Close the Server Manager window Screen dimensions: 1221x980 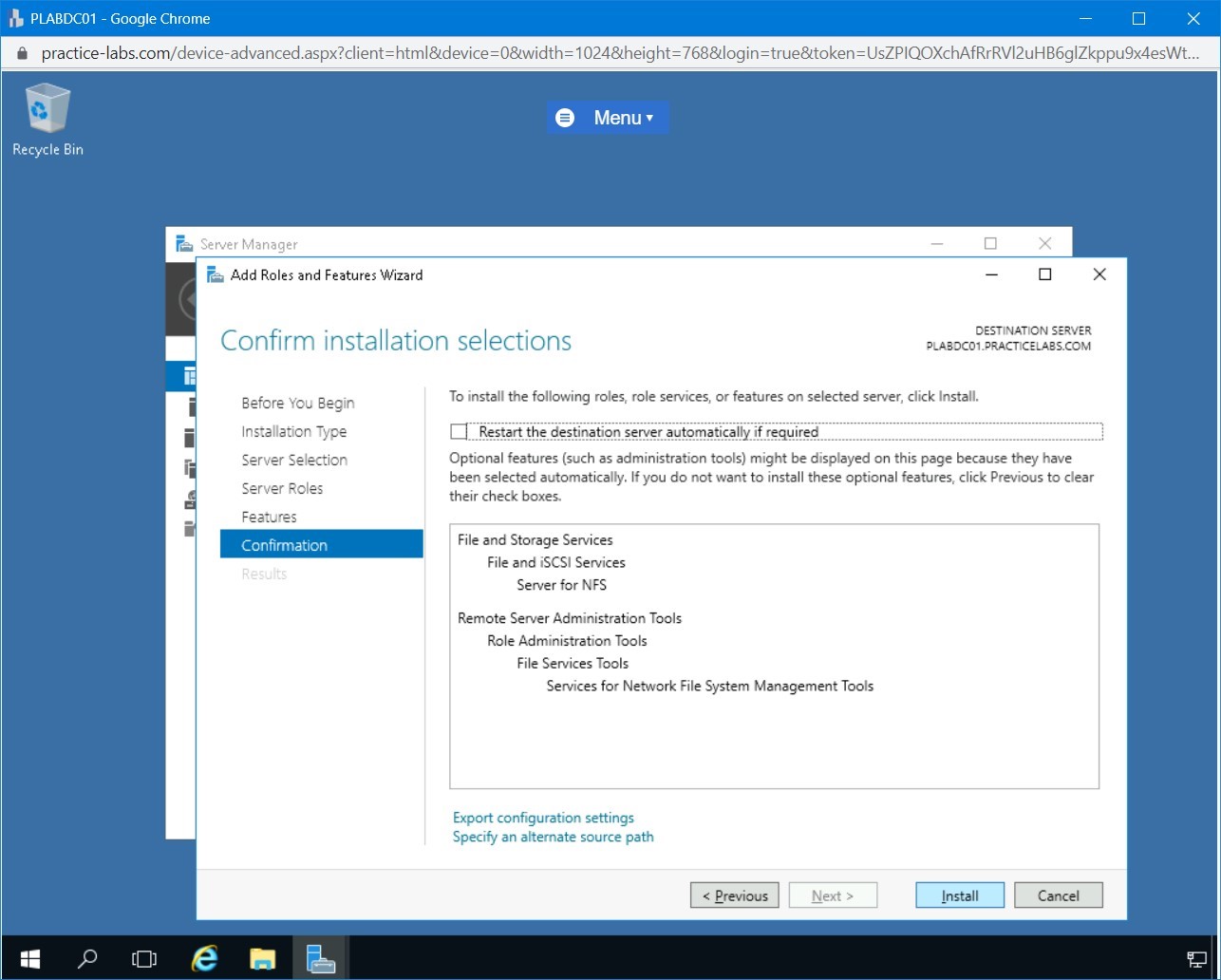click(1044, 244)
